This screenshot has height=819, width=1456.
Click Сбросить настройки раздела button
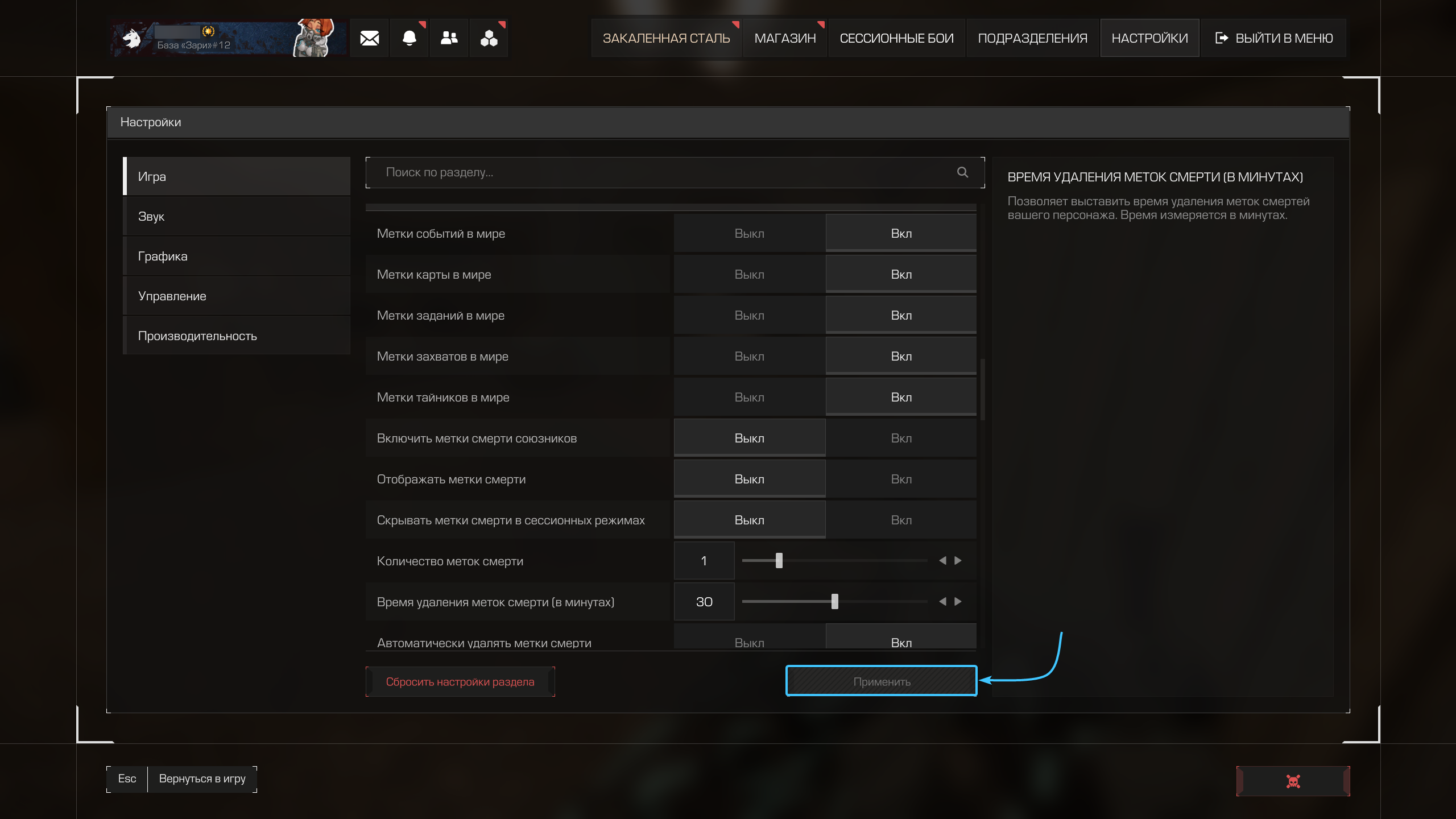pos(460,681)
